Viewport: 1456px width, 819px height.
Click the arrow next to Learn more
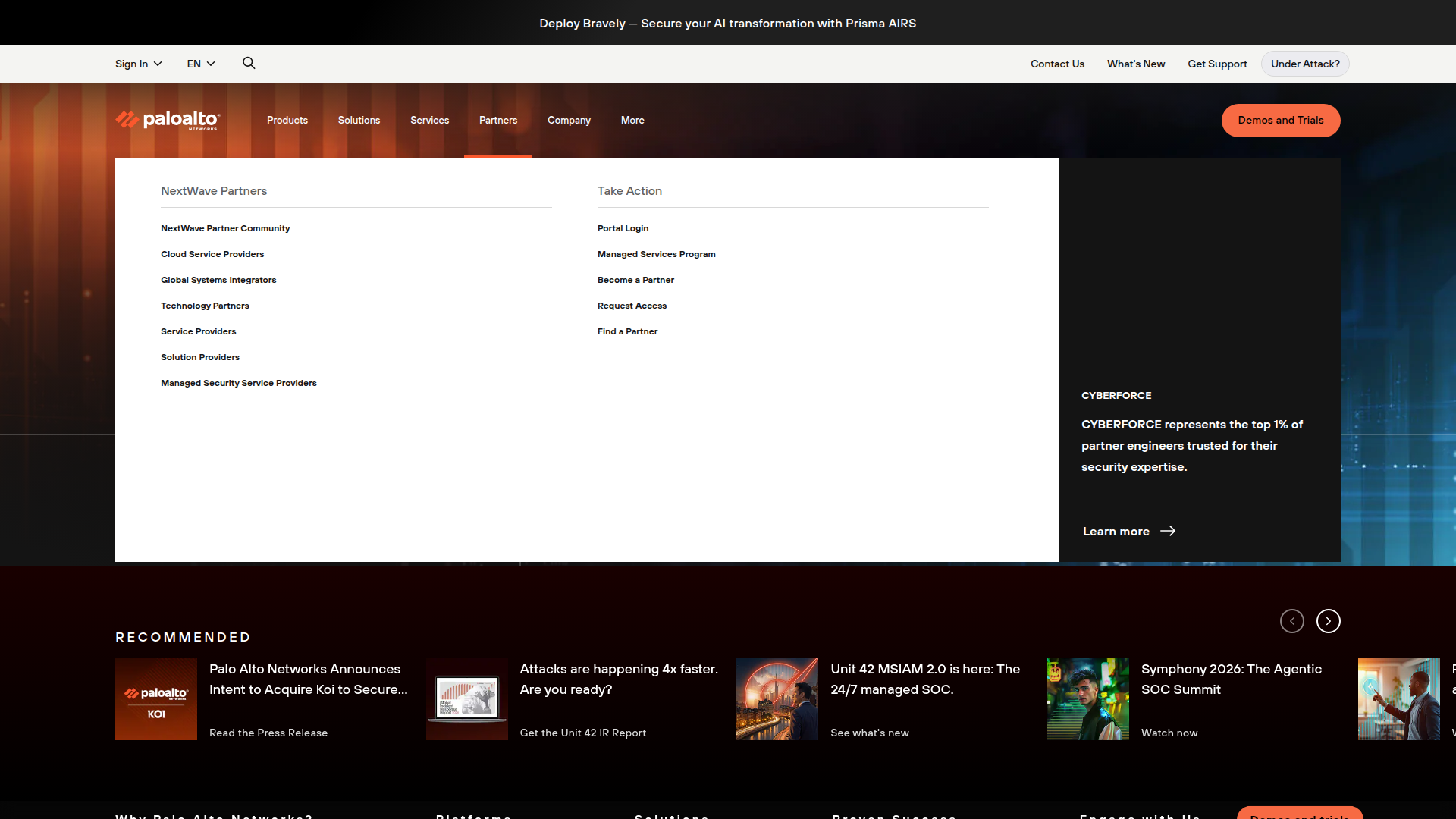click(x=1168, y=531)
